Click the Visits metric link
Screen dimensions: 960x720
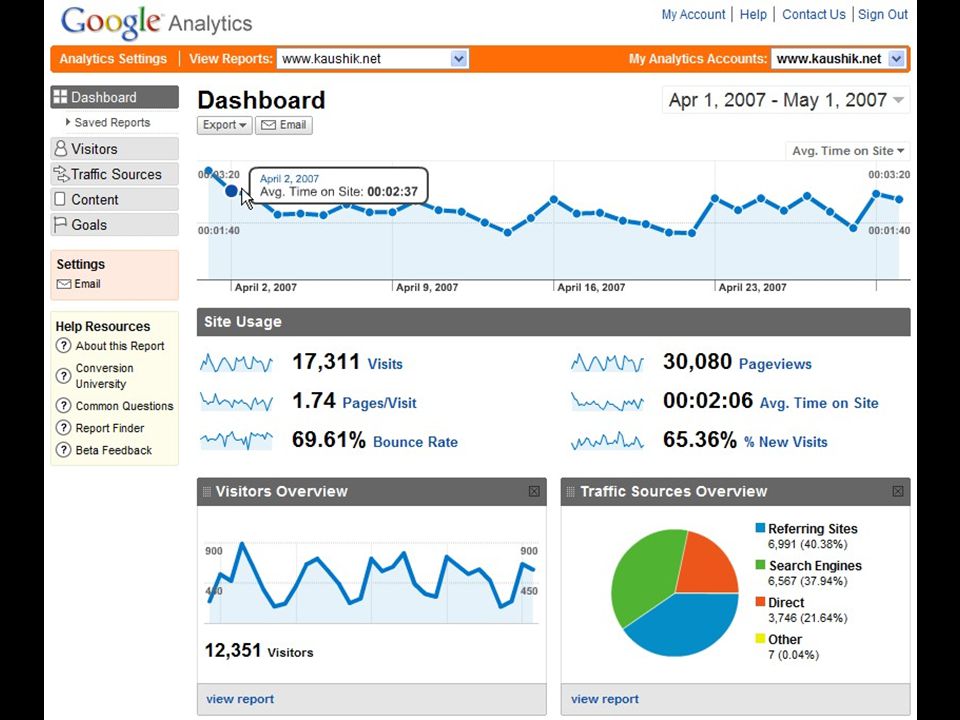click(385, 364)
